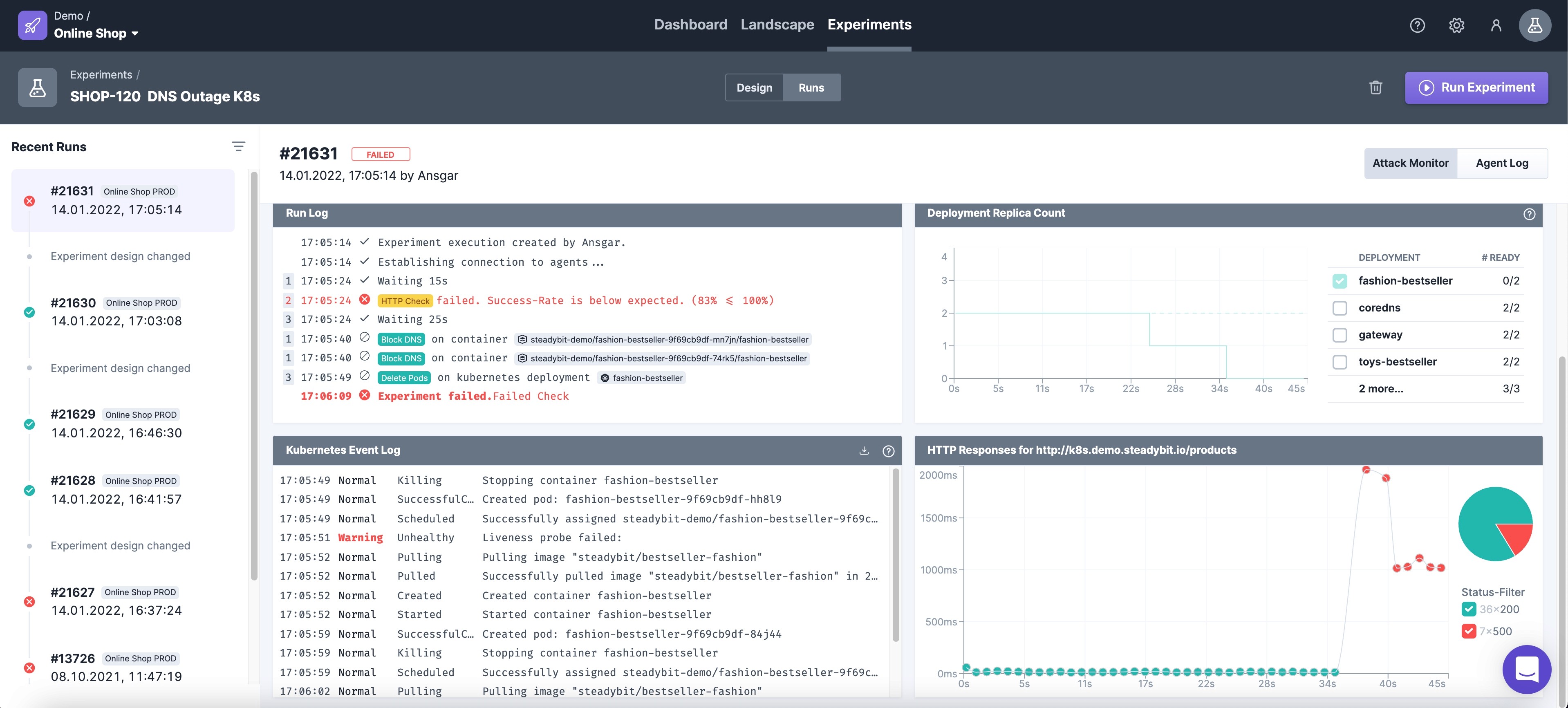This screenshot has width=1568, height=708.
Task: Enable the coredns deployment checkbox
Action: coord(1339,307)
